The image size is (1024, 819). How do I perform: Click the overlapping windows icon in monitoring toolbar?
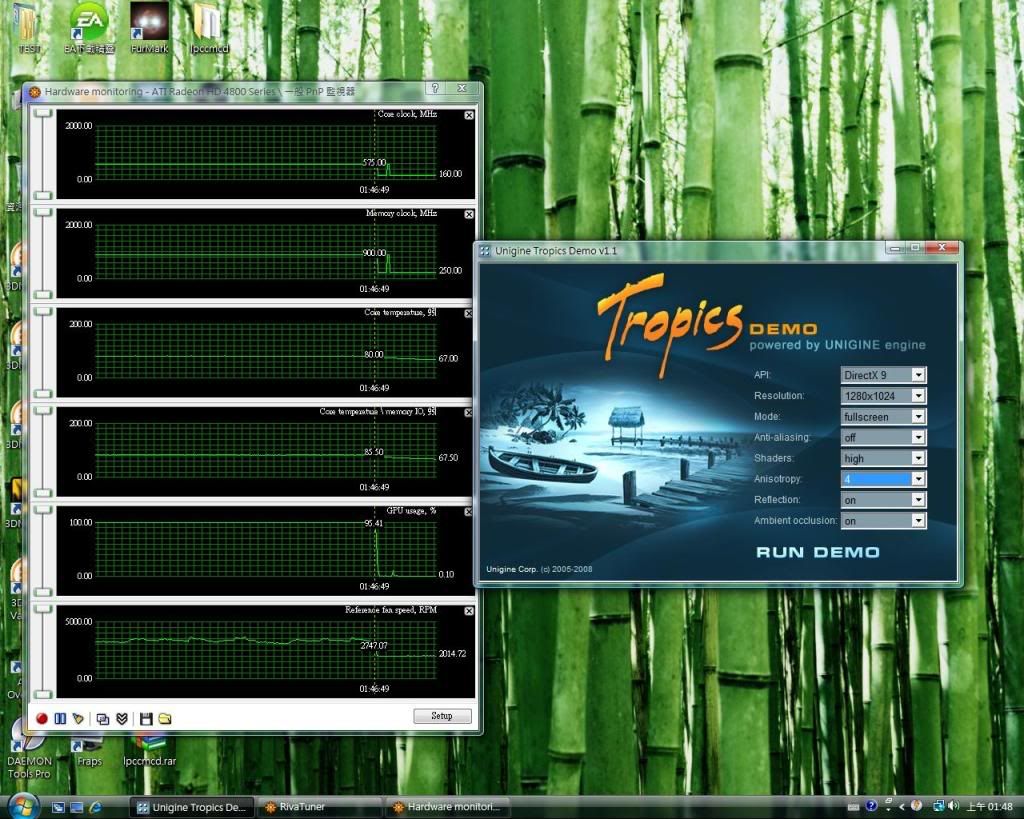(103, 718)
